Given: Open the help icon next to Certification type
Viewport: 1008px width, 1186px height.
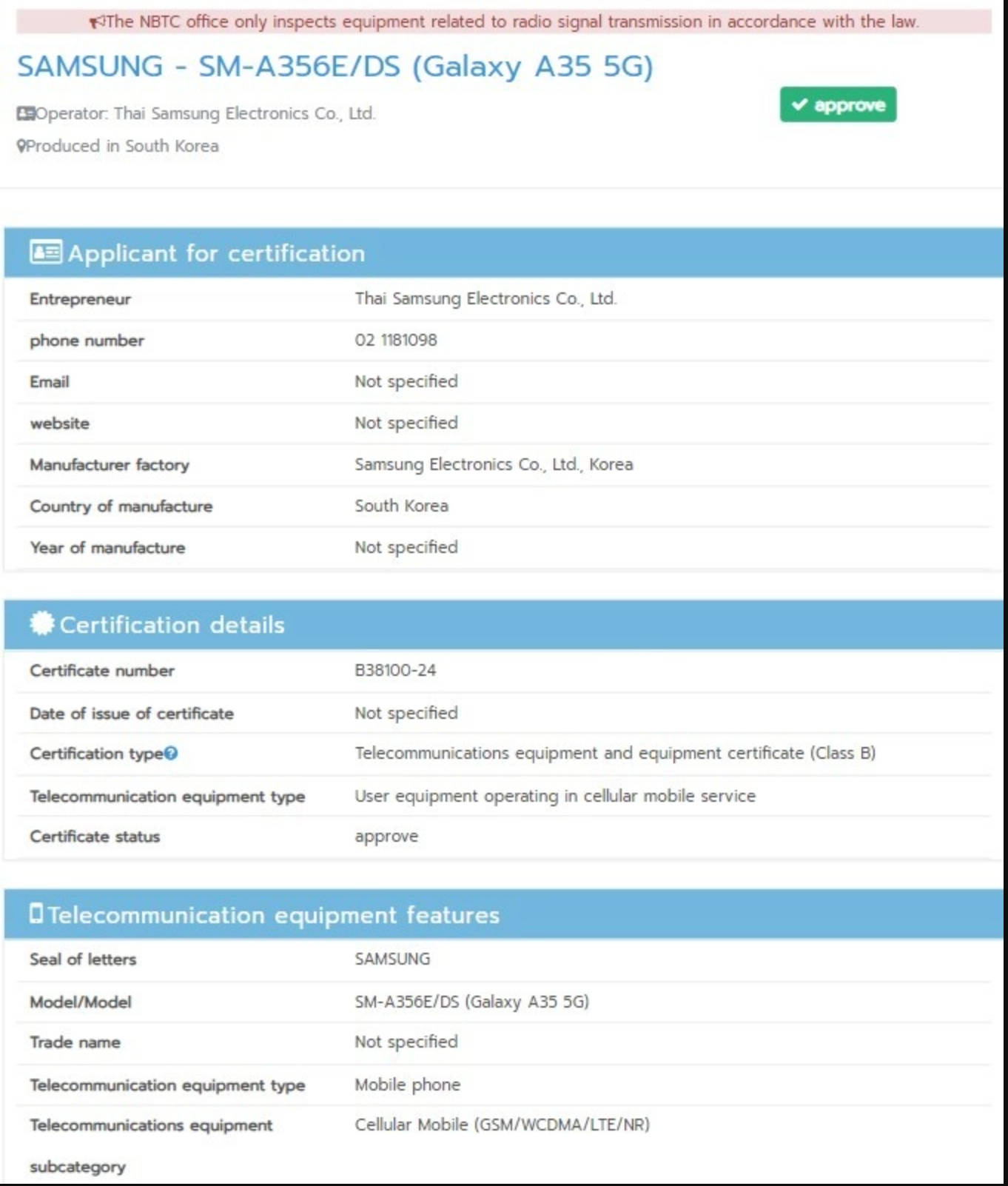Looking at the screenshot, I should click(x=171, y=754).
